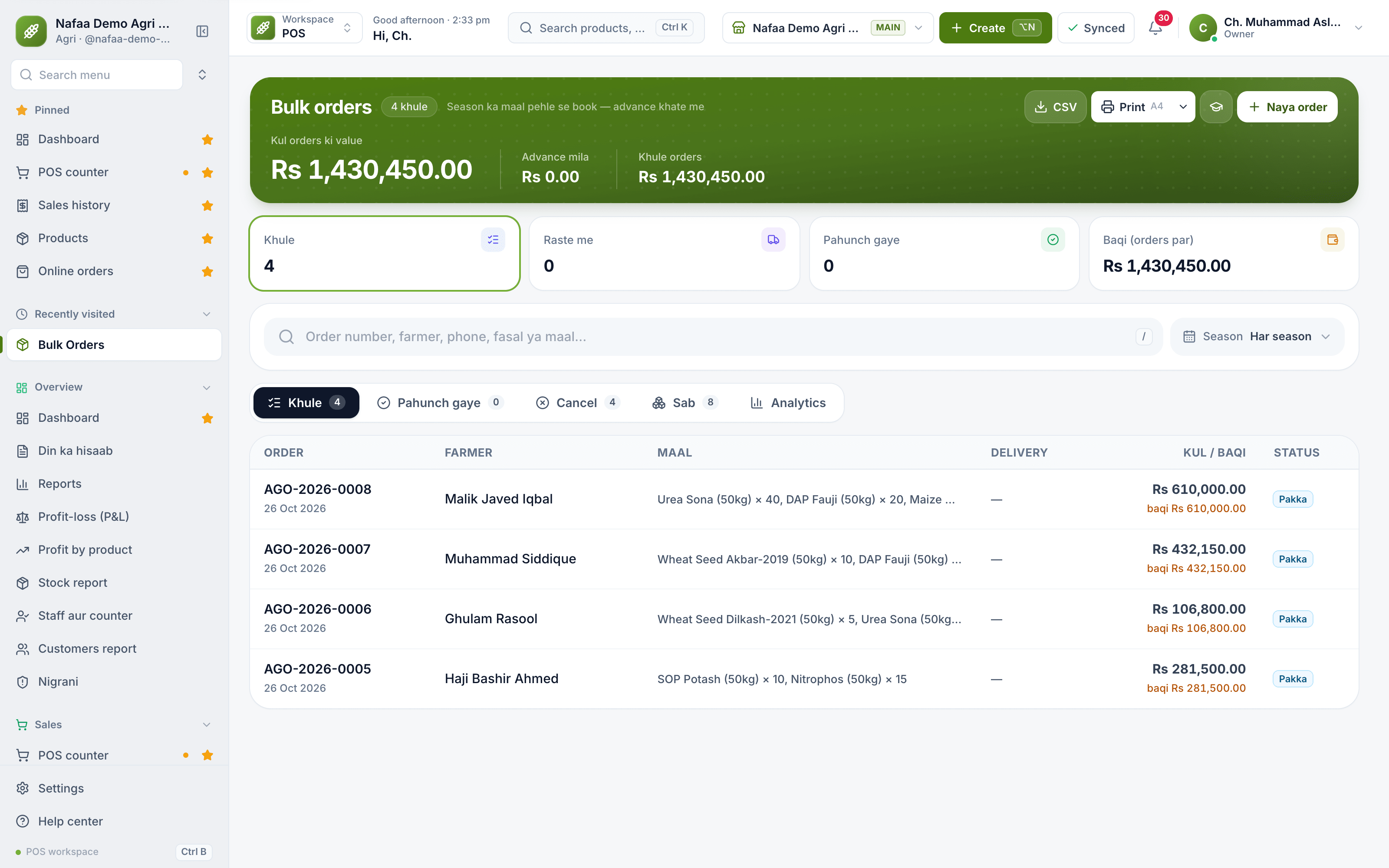Viewport: 1389px width, 868px height.
Task: Open the Analytics tab
Action: tap(788, 402)
